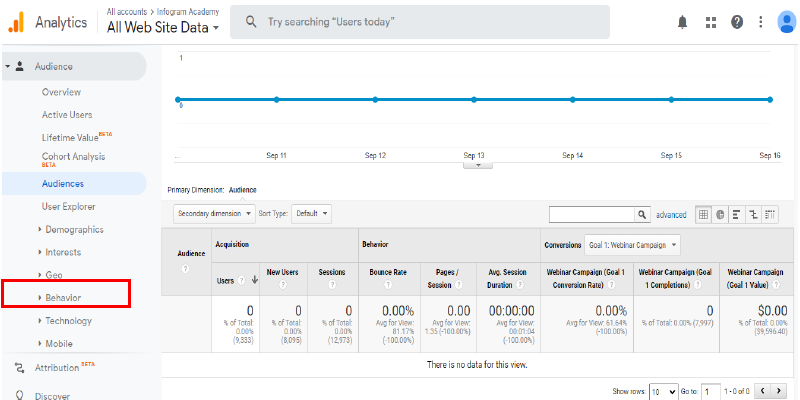Click the Sep 13 data point

pyautogui.click(x=474, y=99)
